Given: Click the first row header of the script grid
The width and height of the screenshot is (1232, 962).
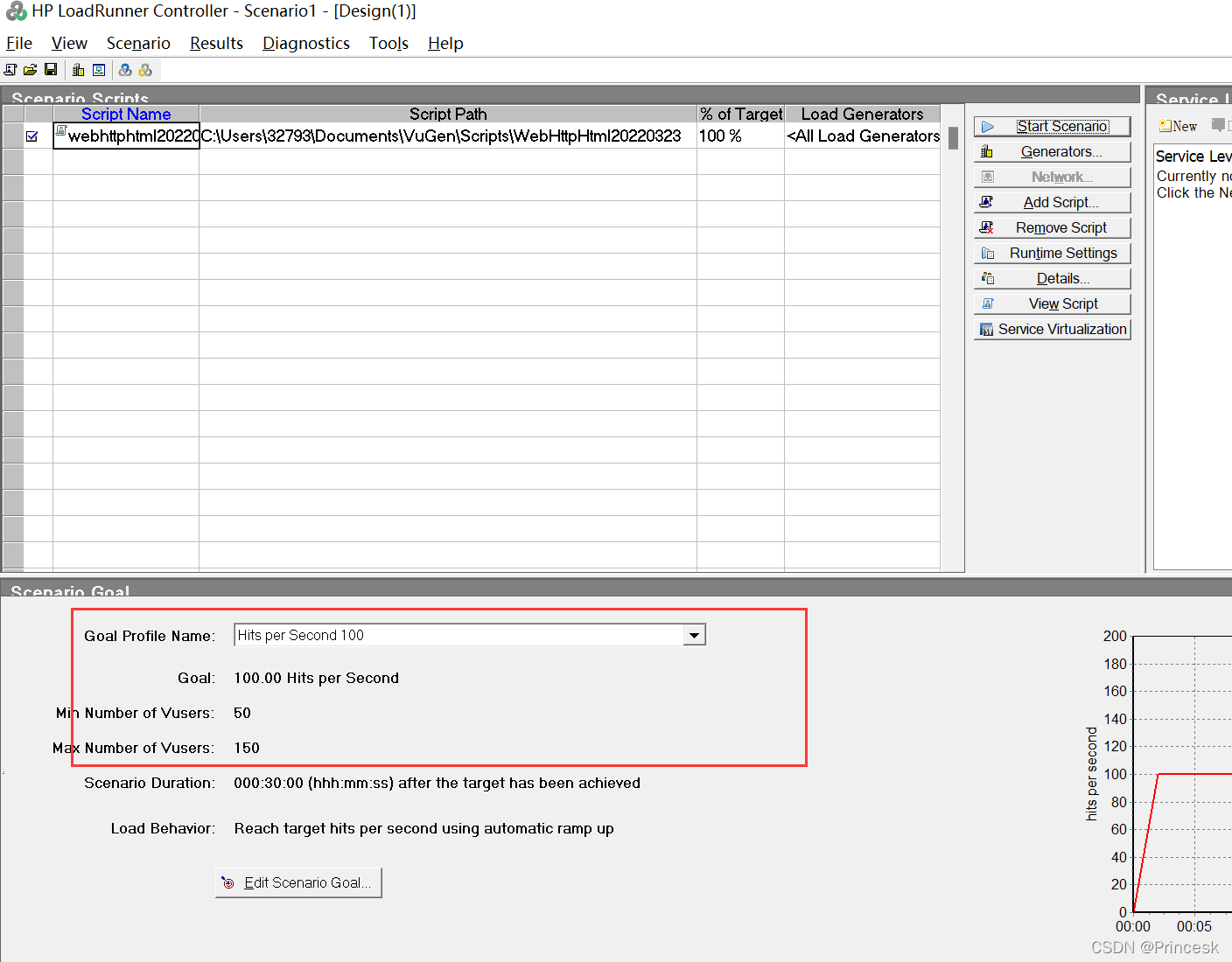Looking at the screenshot, I should 13,136.
